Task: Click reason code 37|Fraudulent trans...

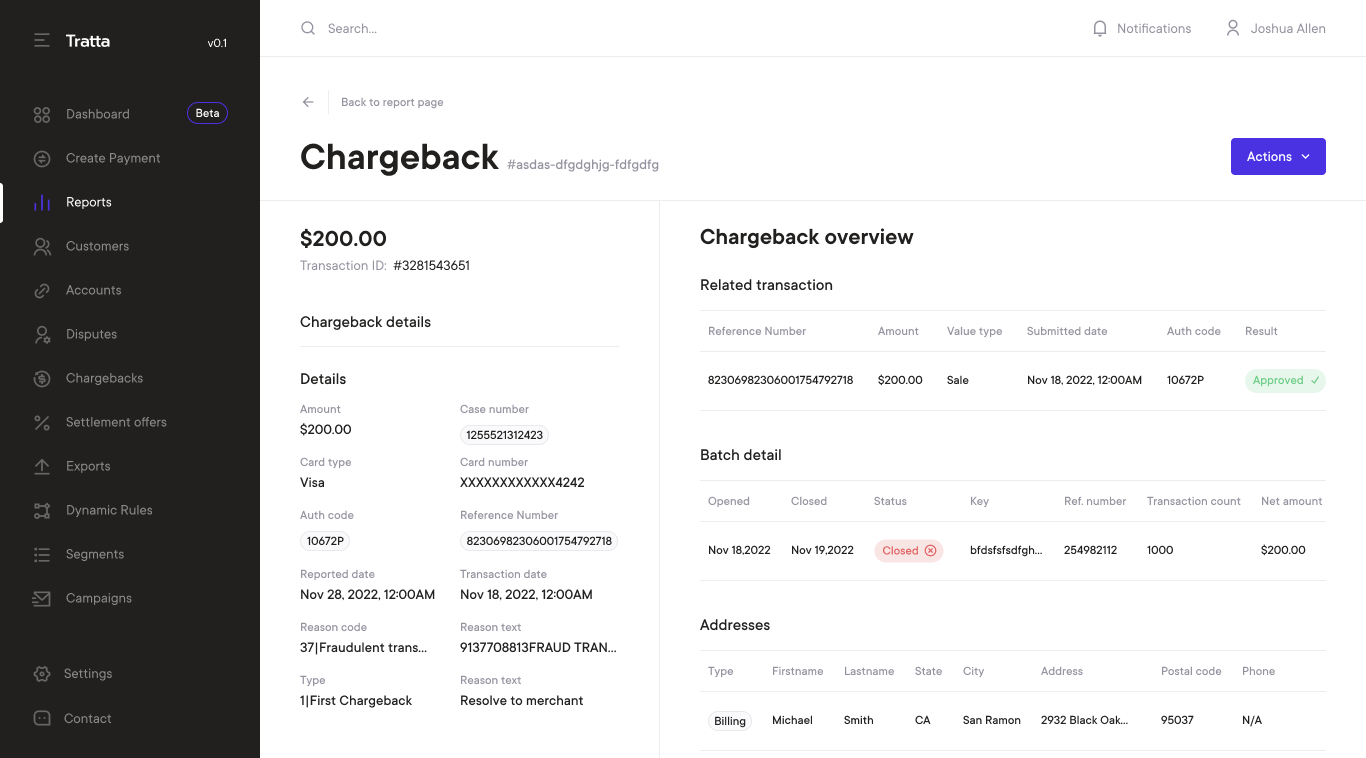Action: (364, 647)
